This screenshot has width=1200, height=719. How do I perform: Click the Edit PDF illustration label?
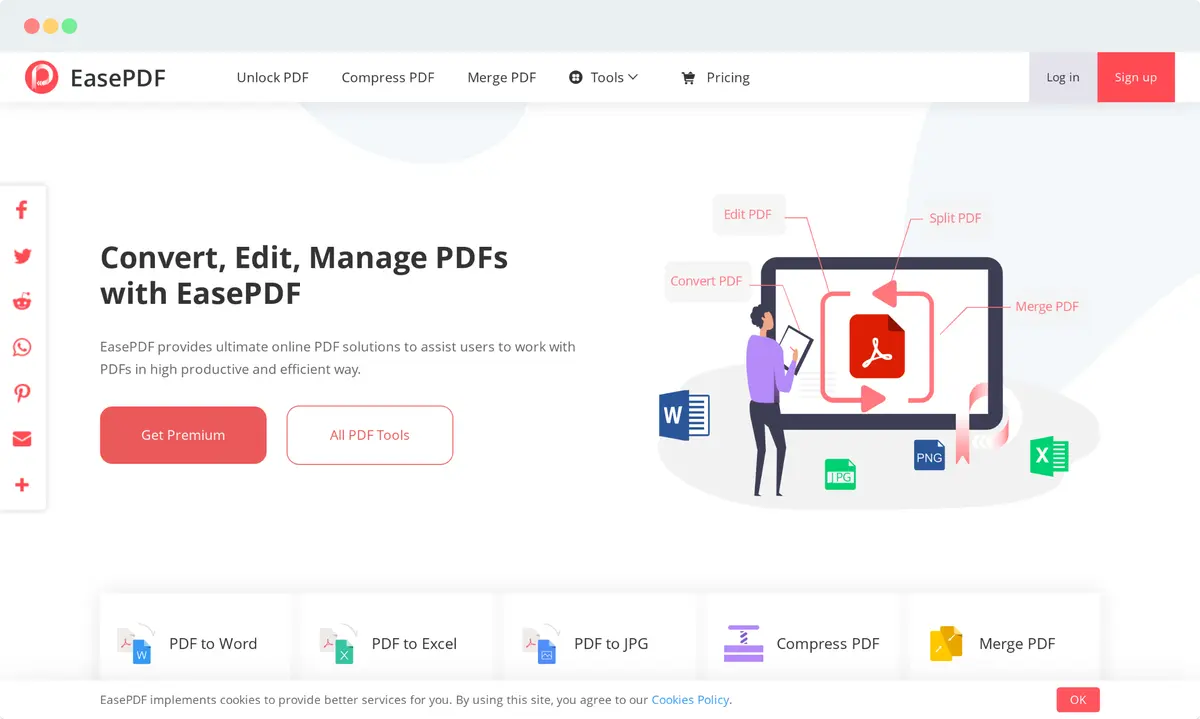[x=748, y=214]
